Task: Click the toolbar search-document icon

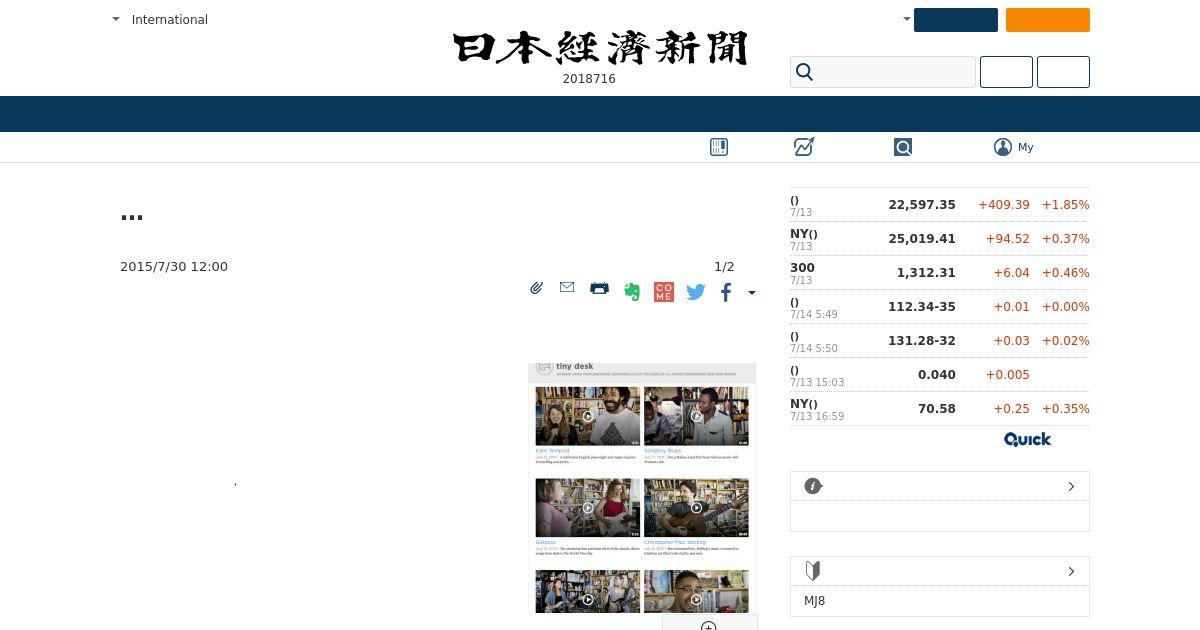Action: tap(903, 147)
